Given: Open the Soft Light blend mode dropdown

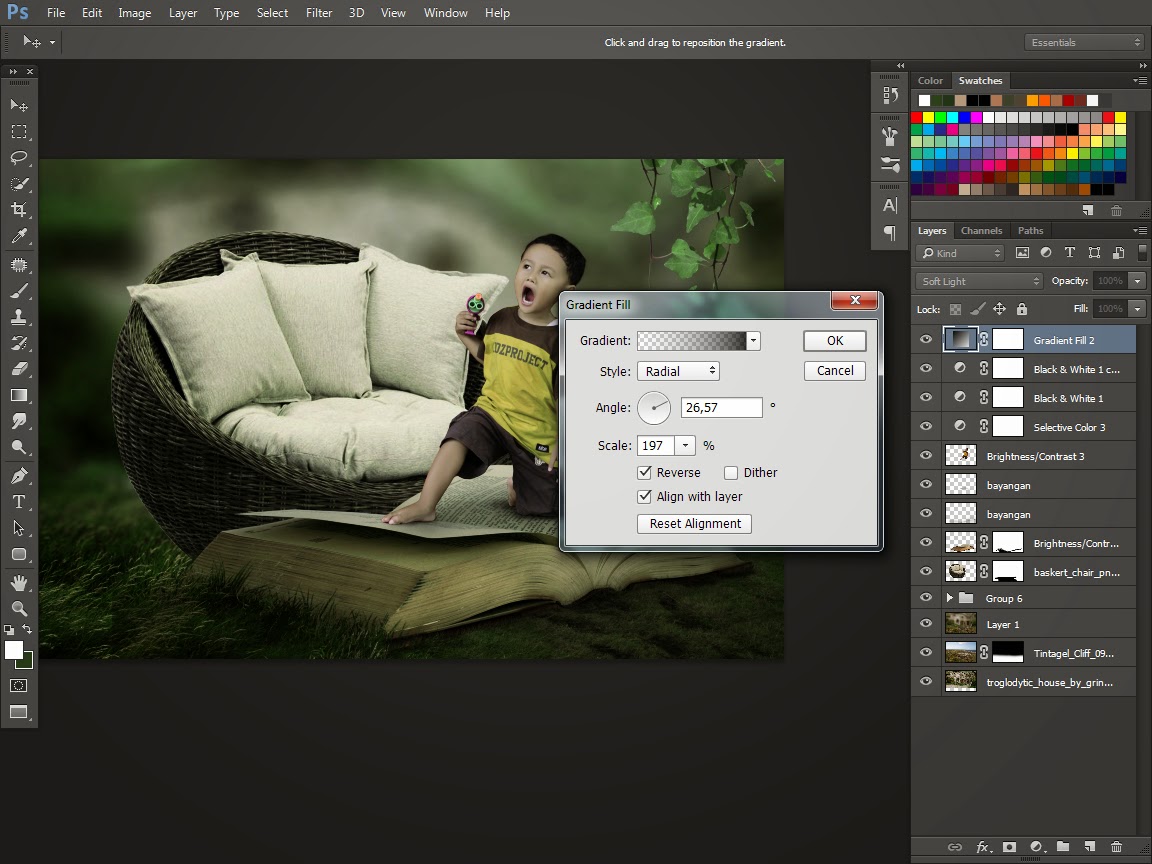Looking at the screenshot, I should (x=980, y=281).
